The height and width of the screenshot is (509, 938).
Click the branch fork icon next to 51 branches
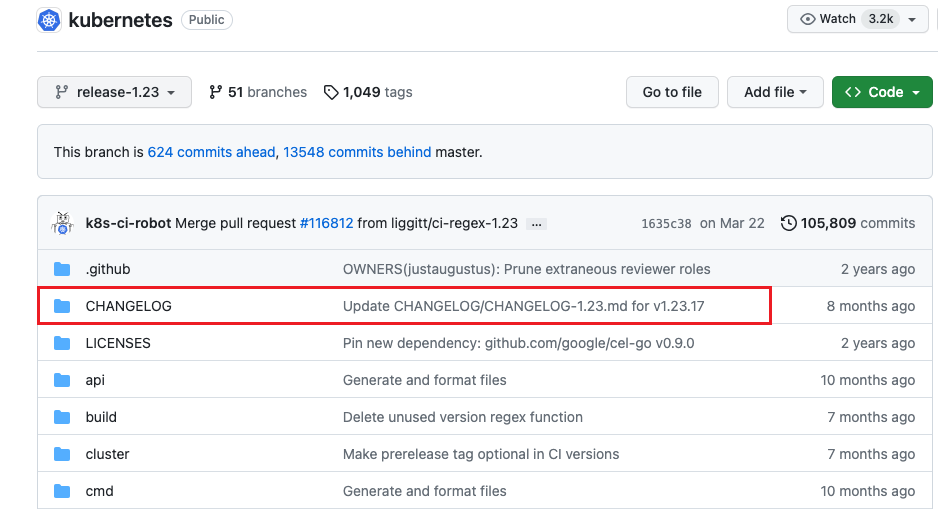tap(215, 92)
